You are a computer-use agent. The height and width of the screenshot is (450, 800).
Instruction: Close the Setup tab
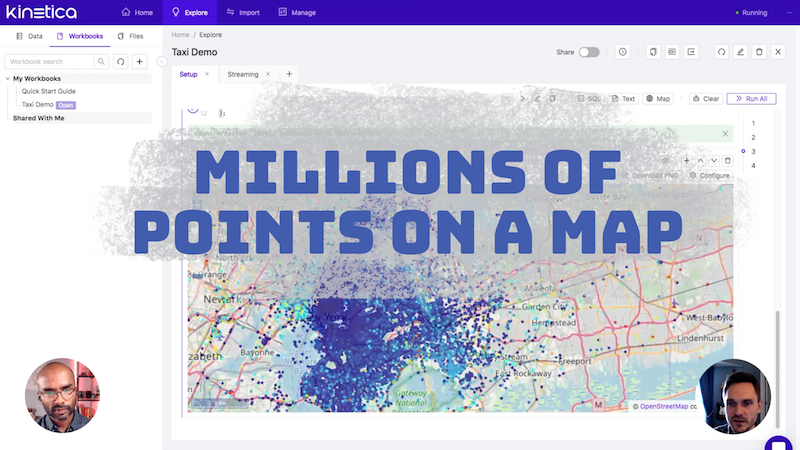[207, 74]
